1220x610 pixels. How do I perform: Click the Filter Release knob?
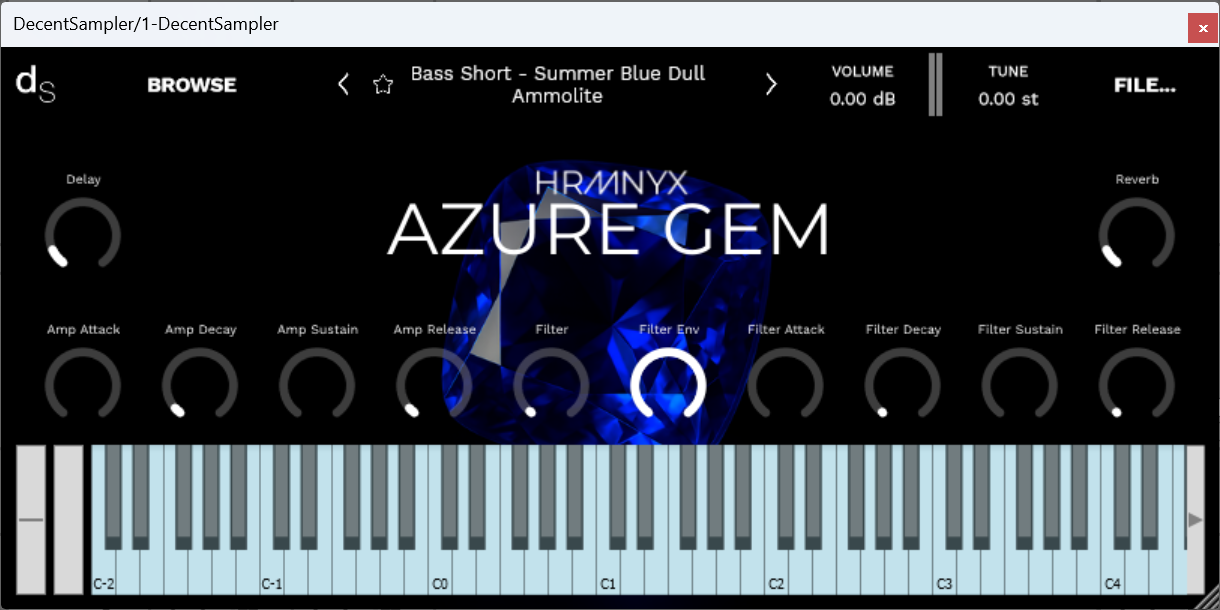pos(1137,386)
